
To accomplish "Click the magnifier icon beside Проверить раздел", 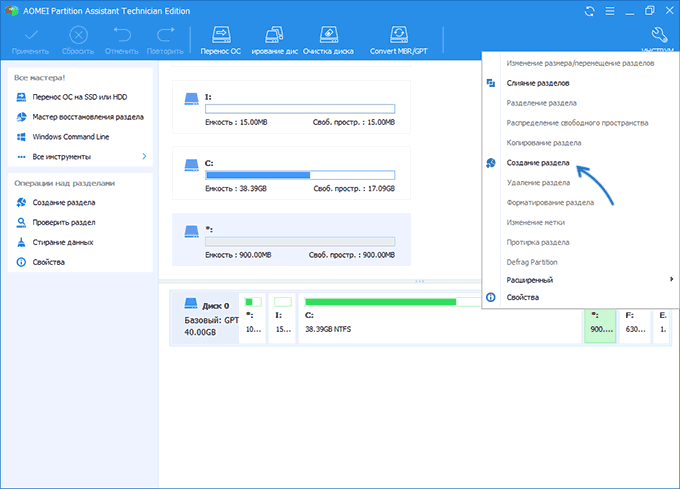I will 21,222.
